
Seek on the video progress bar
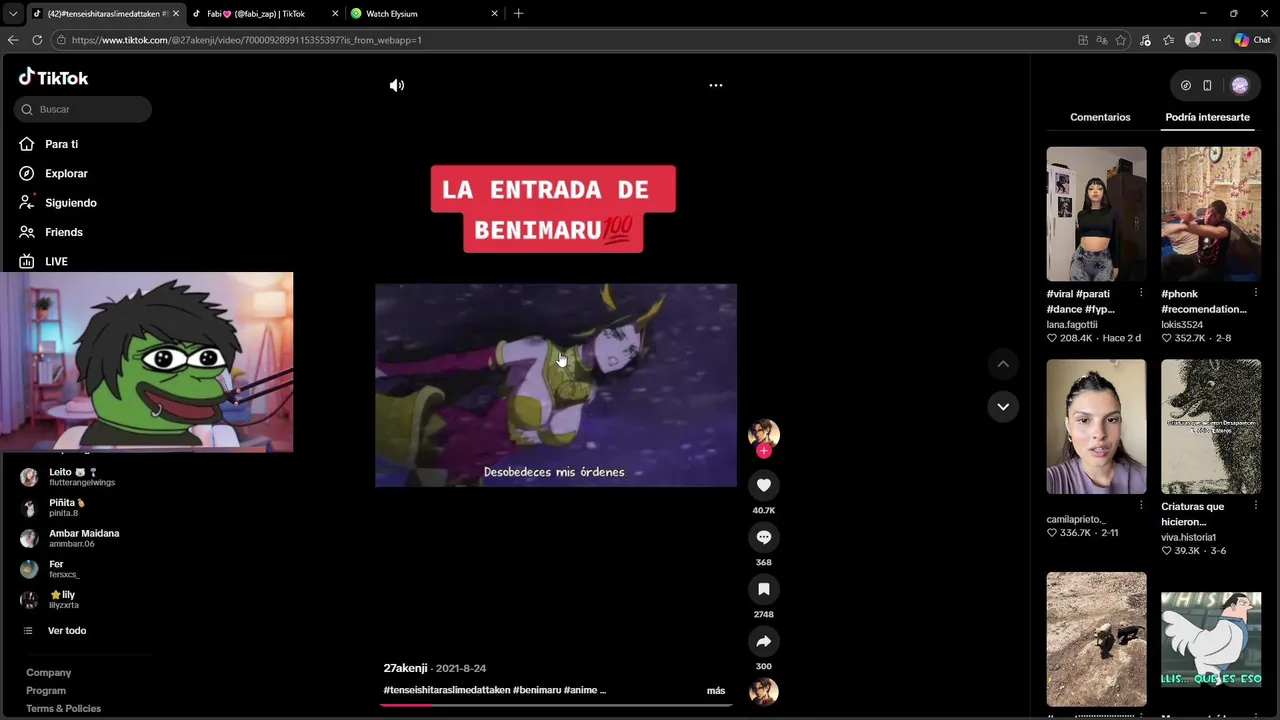click(556, 705)
